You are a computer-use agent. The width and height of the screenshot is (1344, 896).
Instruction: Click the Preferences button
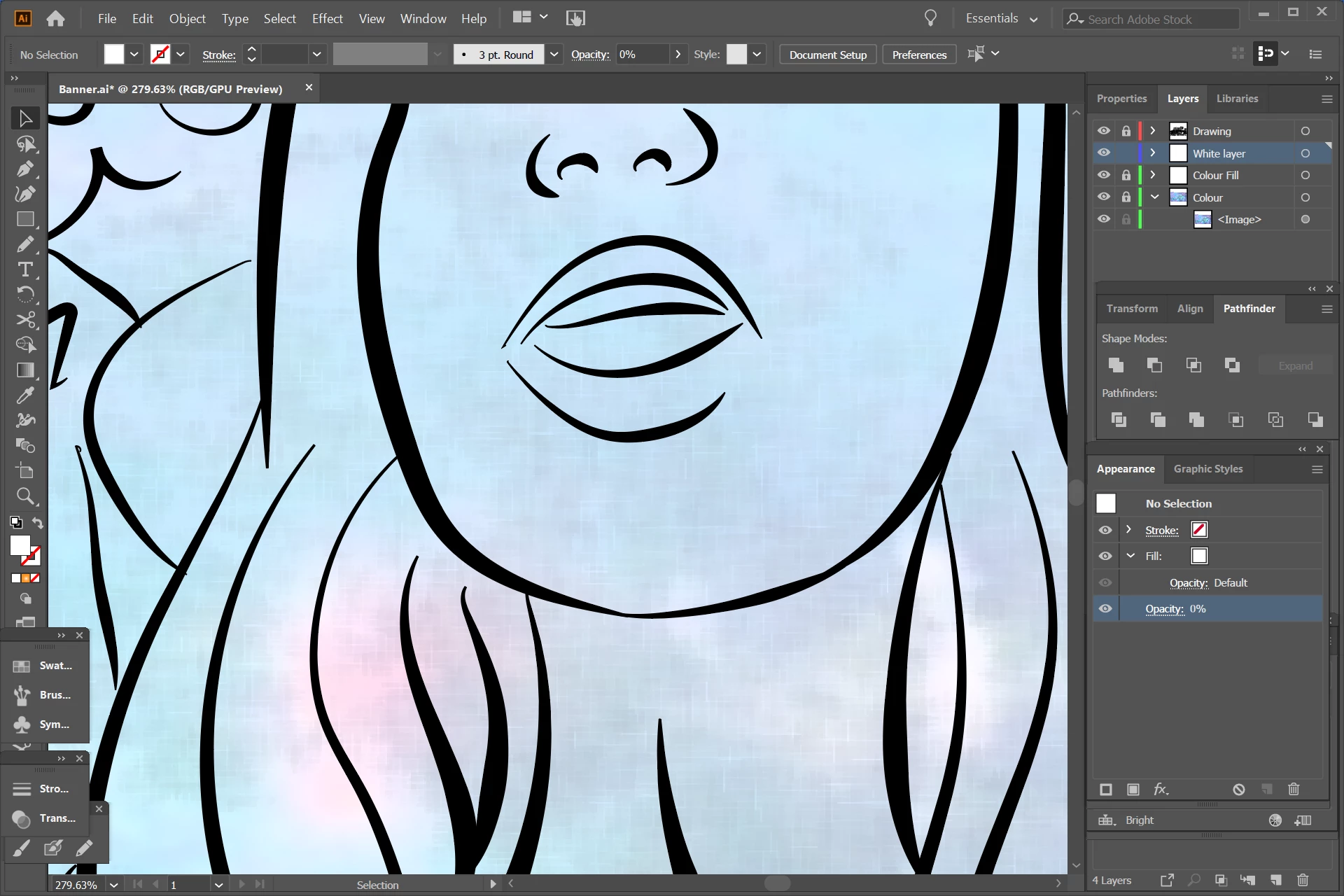pyautogui.click(x=919, y=55)
